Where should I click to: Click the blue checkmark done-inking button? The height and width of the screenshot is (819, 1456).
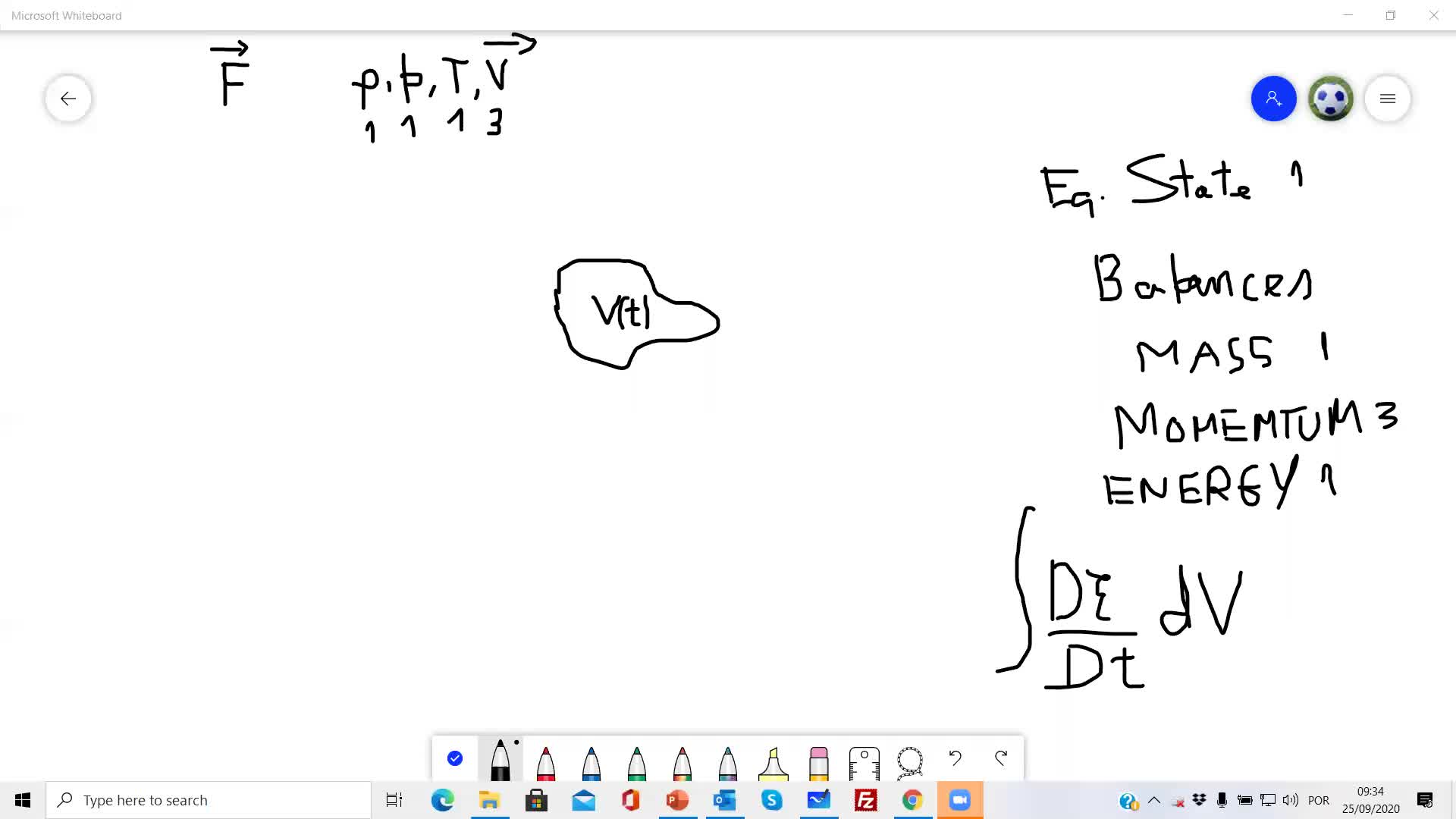pyautogui.click(x=455, y=758)
